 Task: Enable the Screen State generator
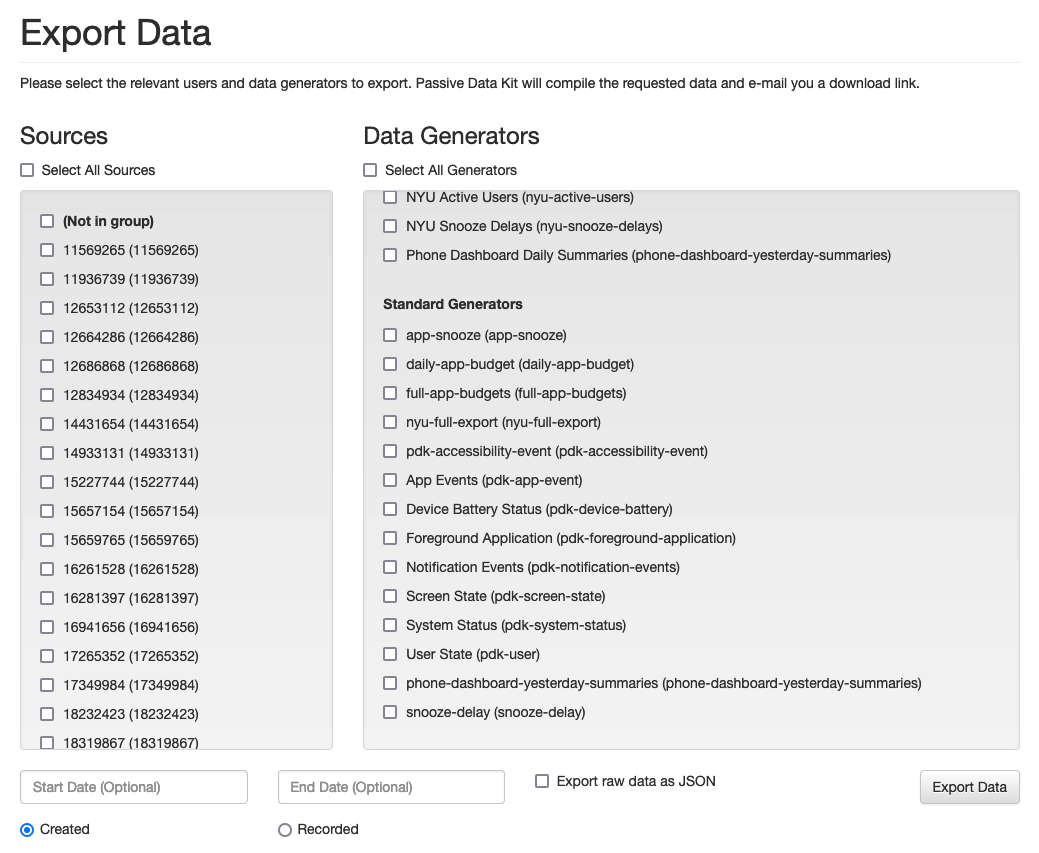390,596
